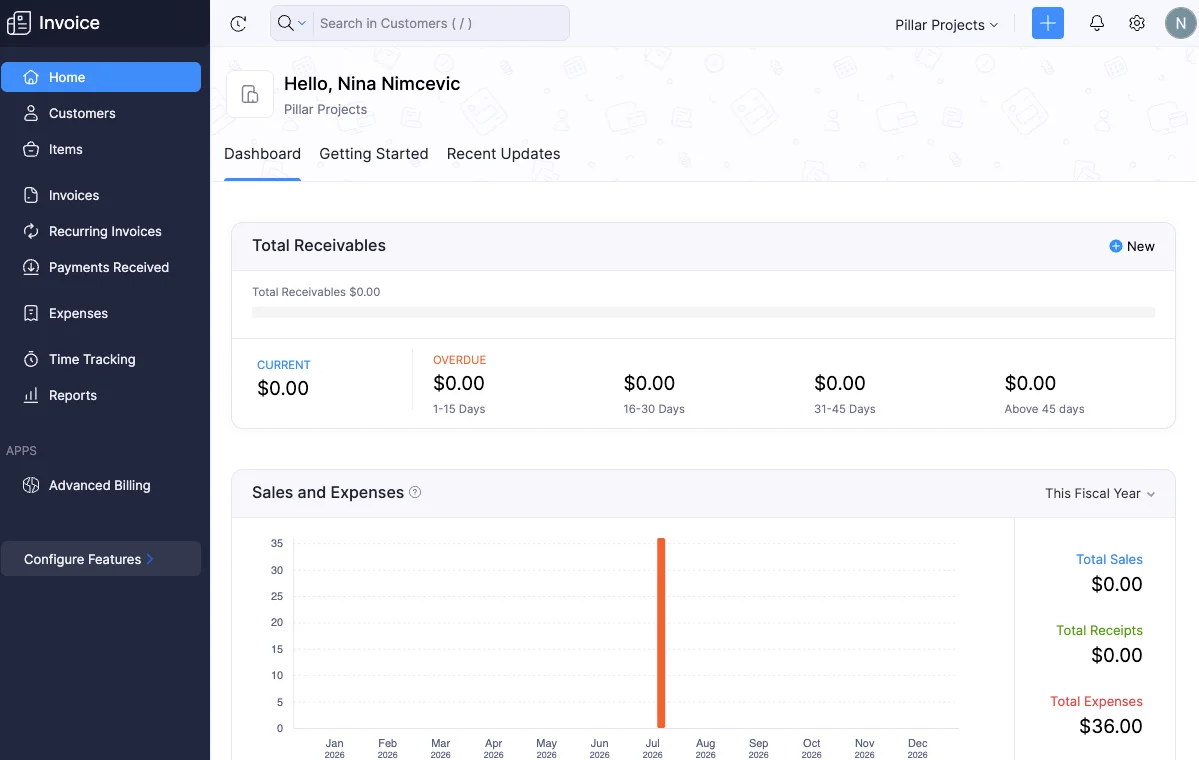The image size is (1199, 760).
Task: Open settings gear icon
Action: point(1137,23)
